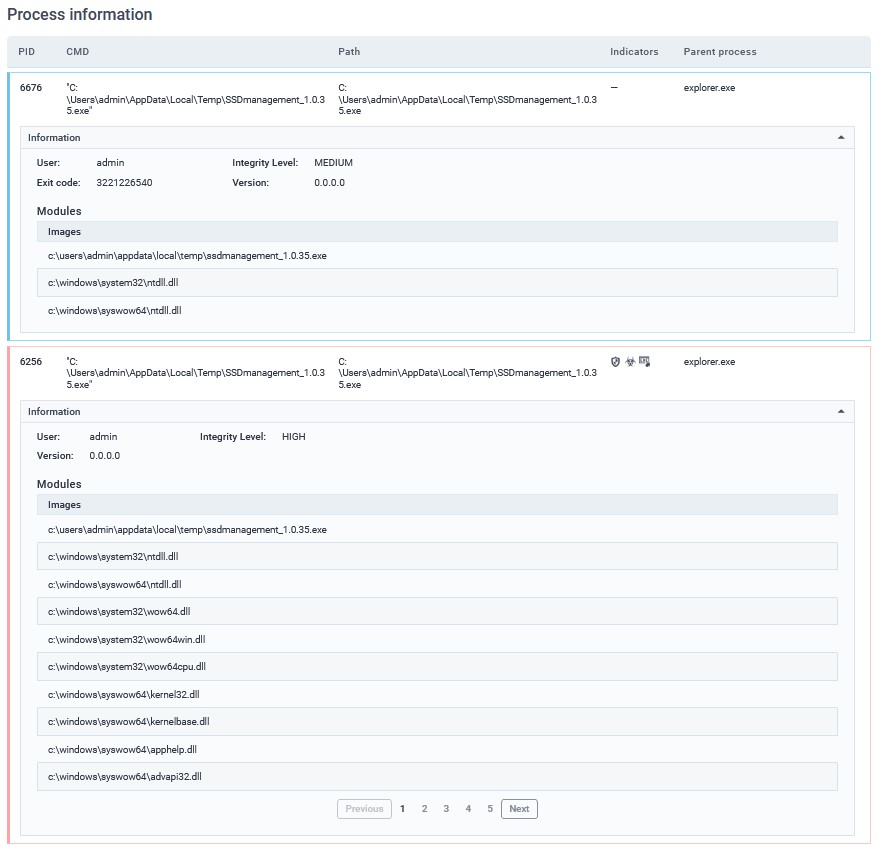Click ssdmanagement_1.0.35.exe image in process 6676
The width and height of the screenshot is (884, 845).
click(437, 256)
